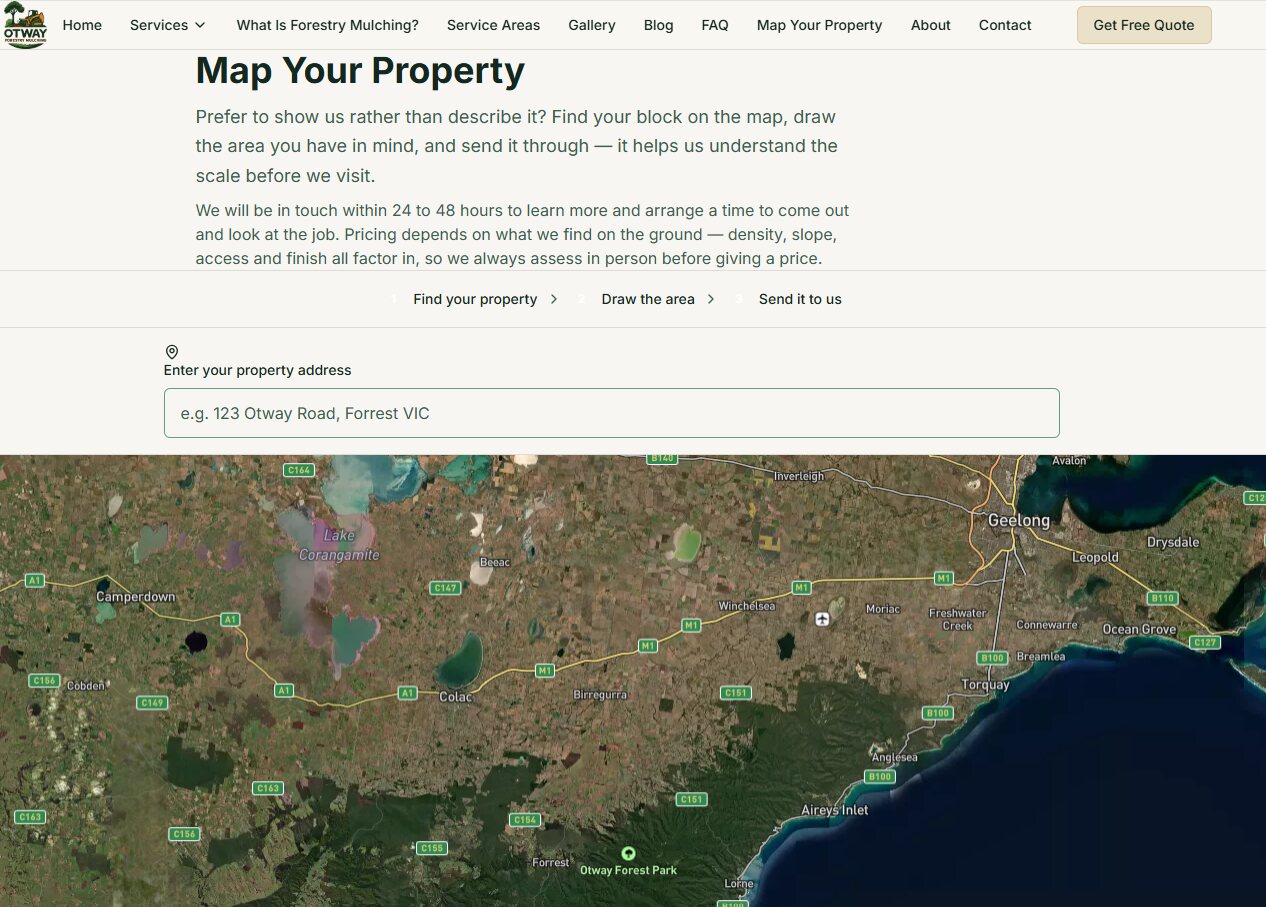Screen dimensions: 1266x907
Task: Click the Ocean Grove label on map
Action: 1140,629
